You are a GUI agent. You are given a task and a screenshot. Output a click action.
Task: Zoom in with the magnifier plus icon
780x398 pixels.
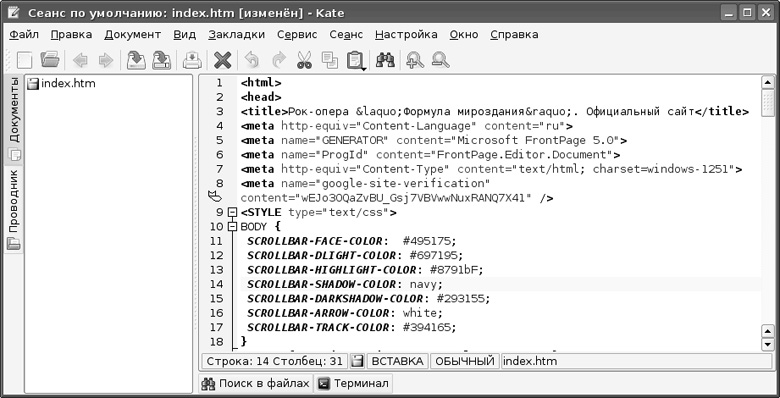tap(414, 61)
